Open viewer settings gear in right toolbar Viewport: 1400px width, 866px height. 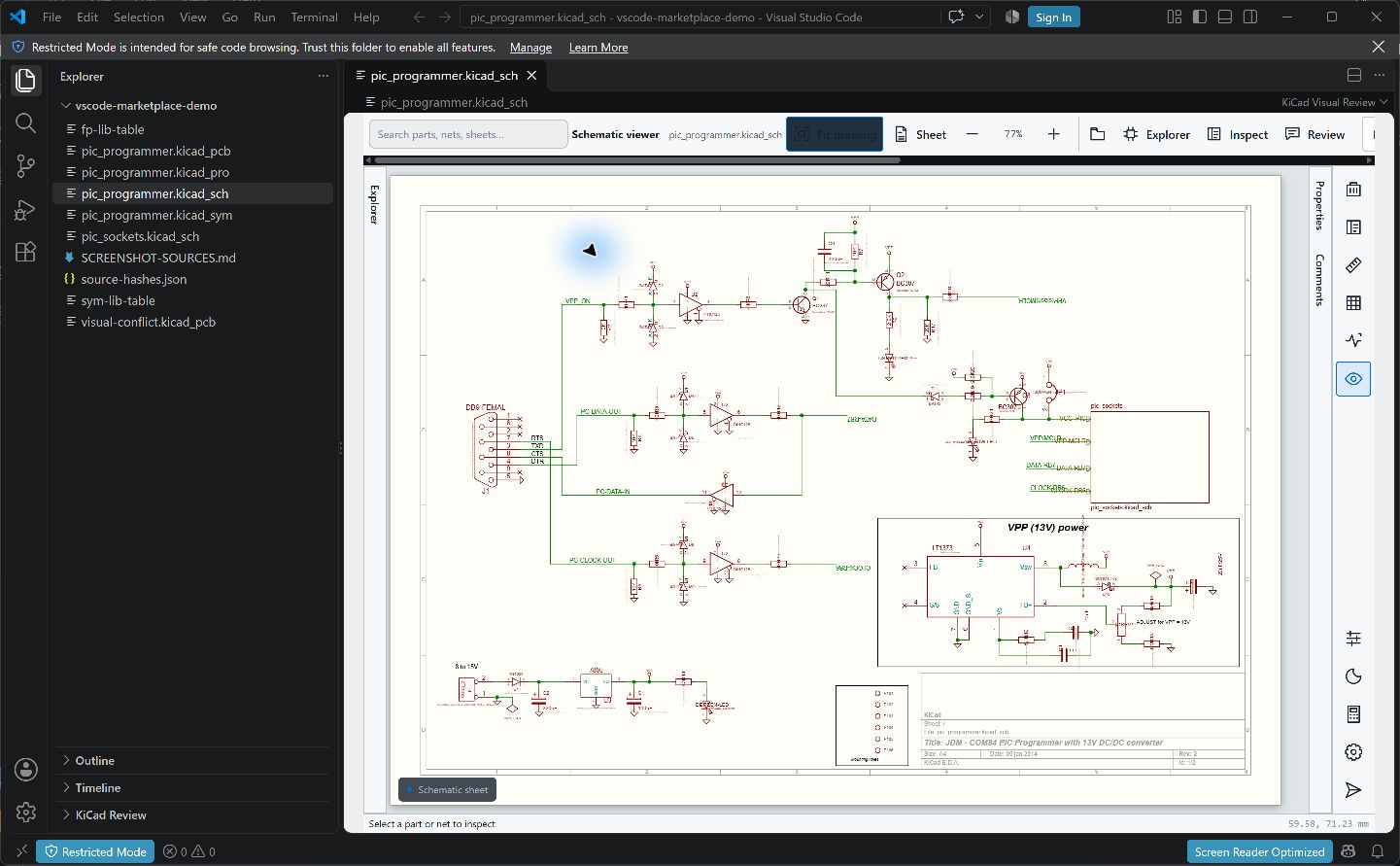pyautogui.click(x=1353, y=752)
